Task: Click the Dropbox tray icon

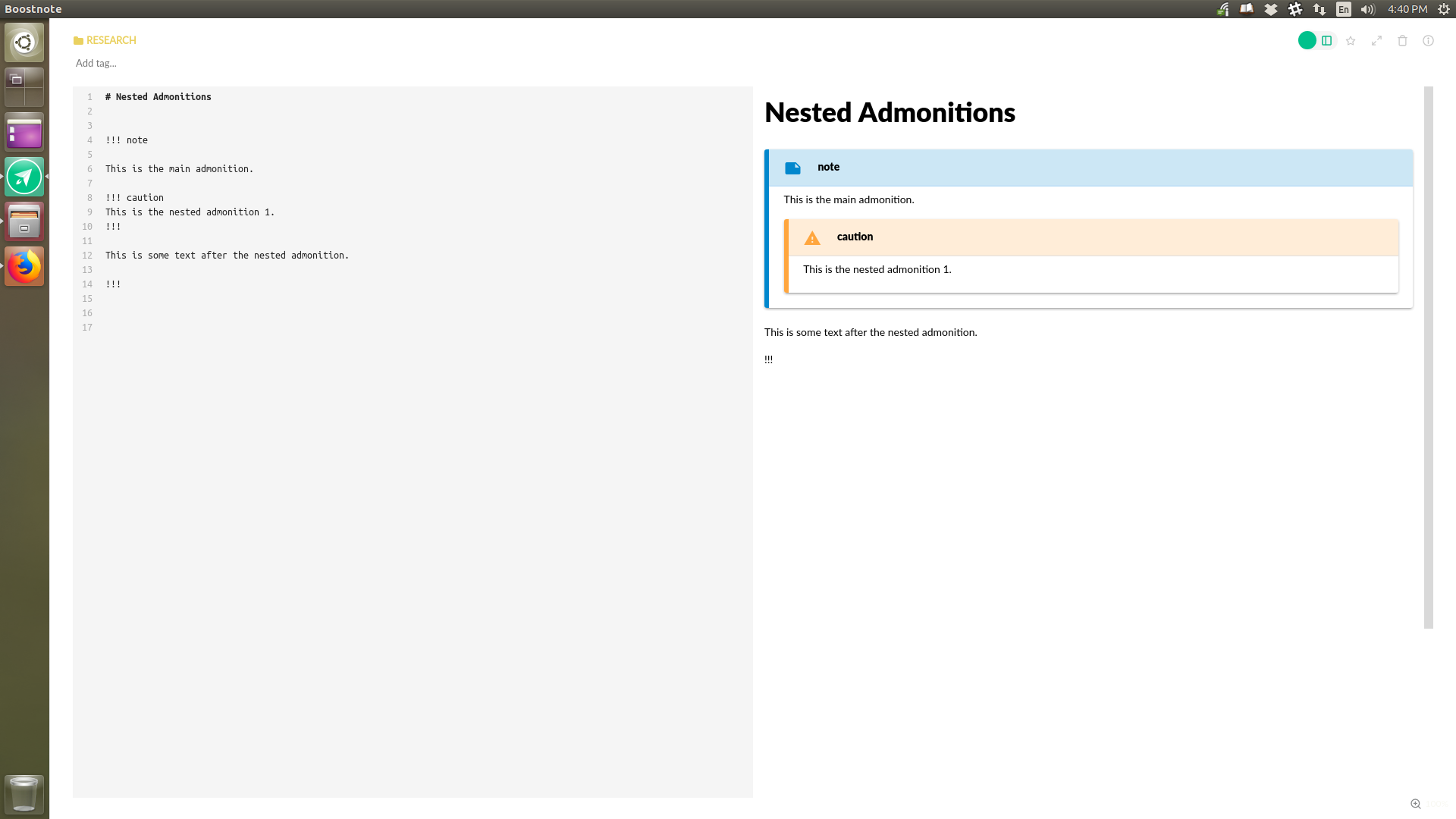Action: click(x=1270, y=9)
